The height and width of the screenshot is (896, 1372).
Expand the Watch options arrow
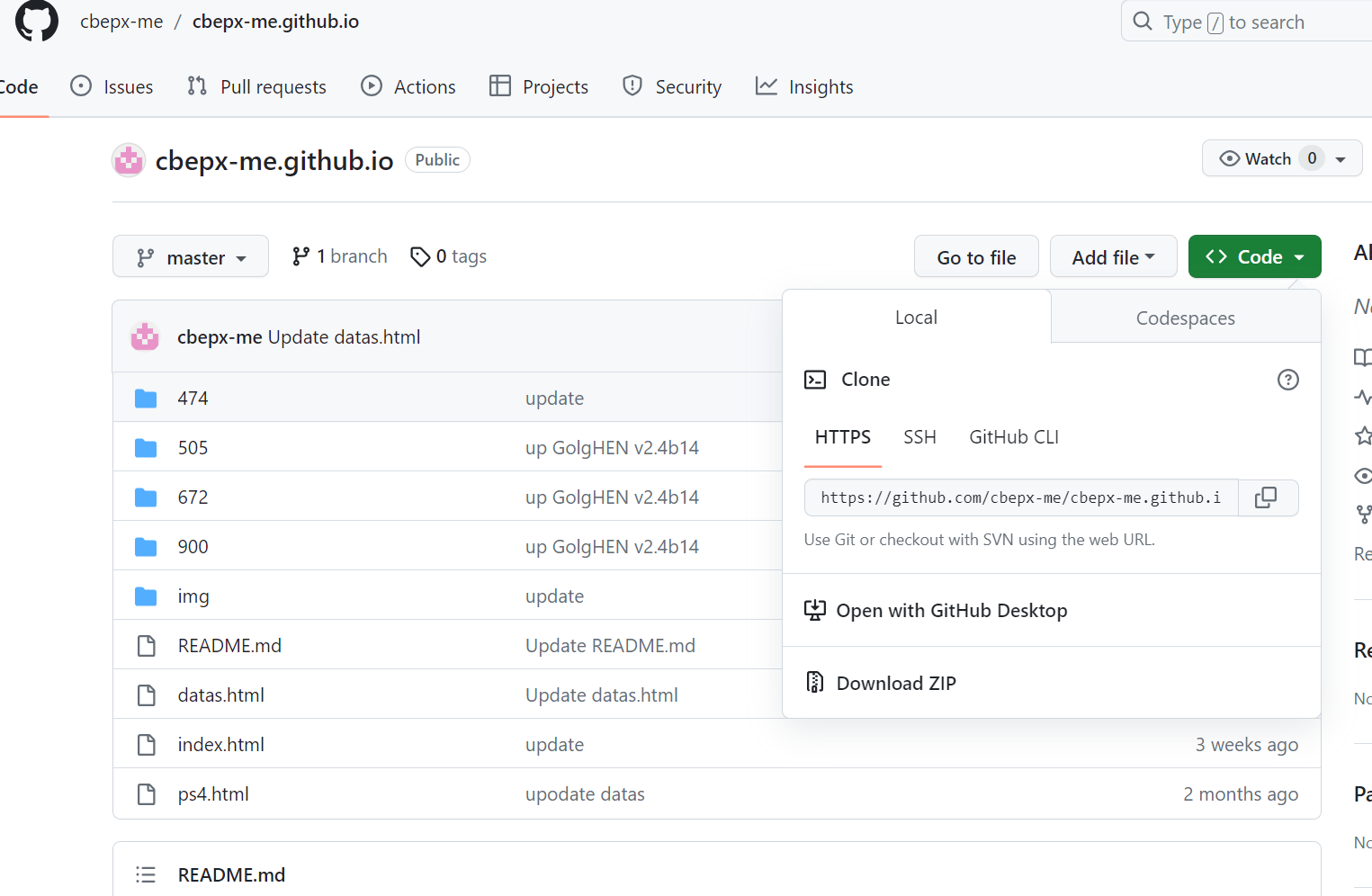point(1341,159)
